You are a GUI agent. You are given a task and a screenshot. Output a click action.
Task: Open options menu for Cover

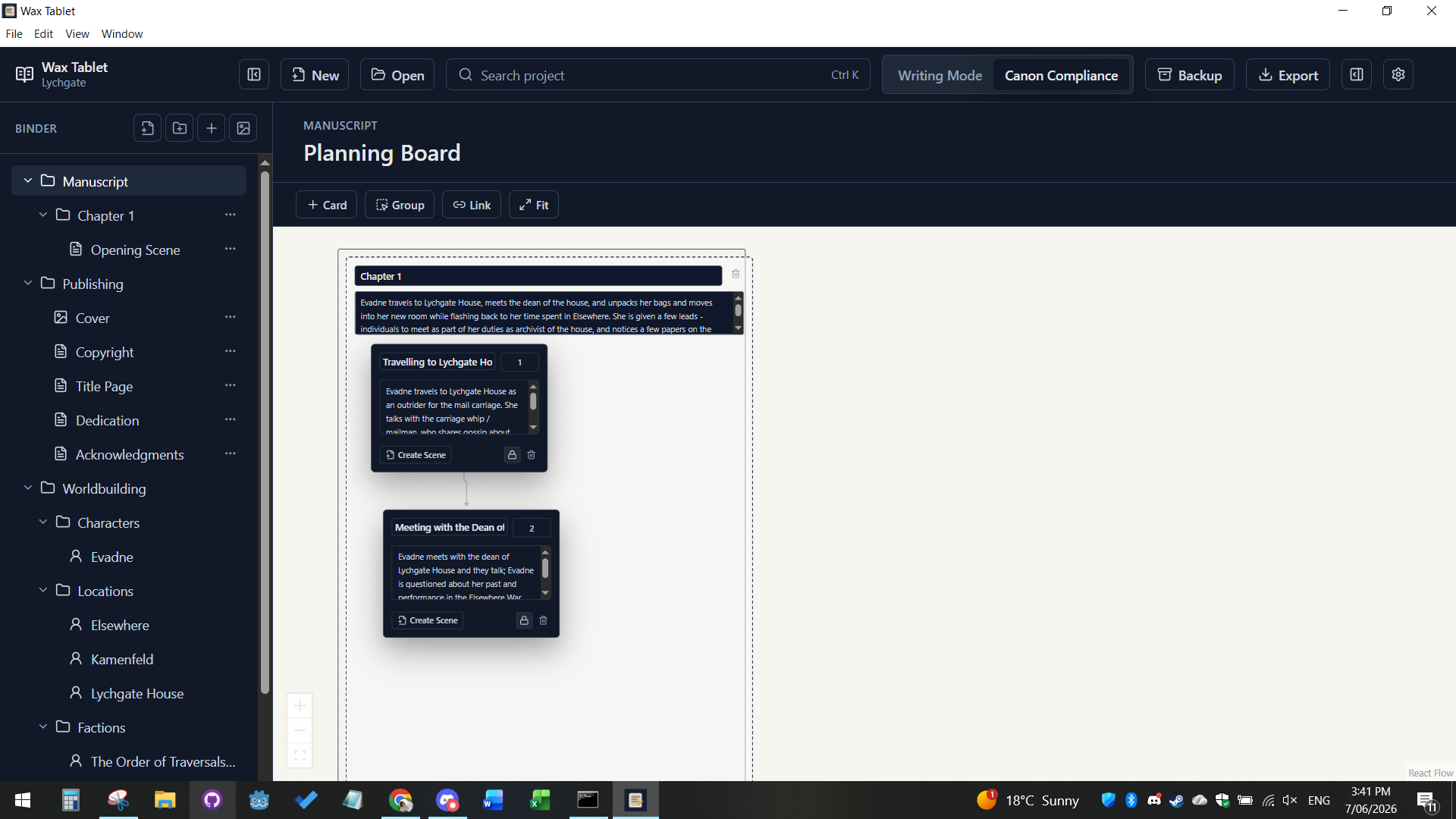point(231,318)
